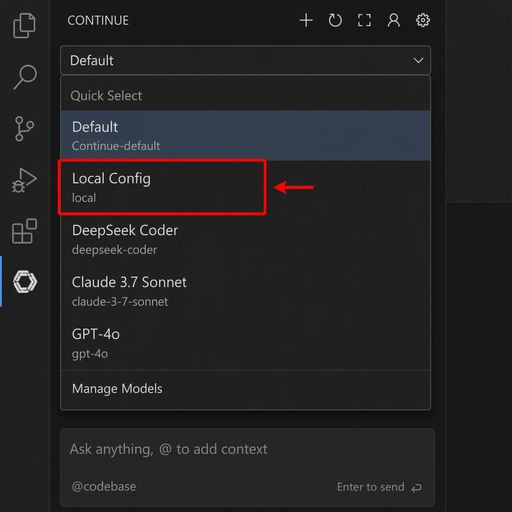The height and width of the screenshot is (512, 512).
Task: Click the Continue hexagon icon in sidebar
Action: [25, 282]
